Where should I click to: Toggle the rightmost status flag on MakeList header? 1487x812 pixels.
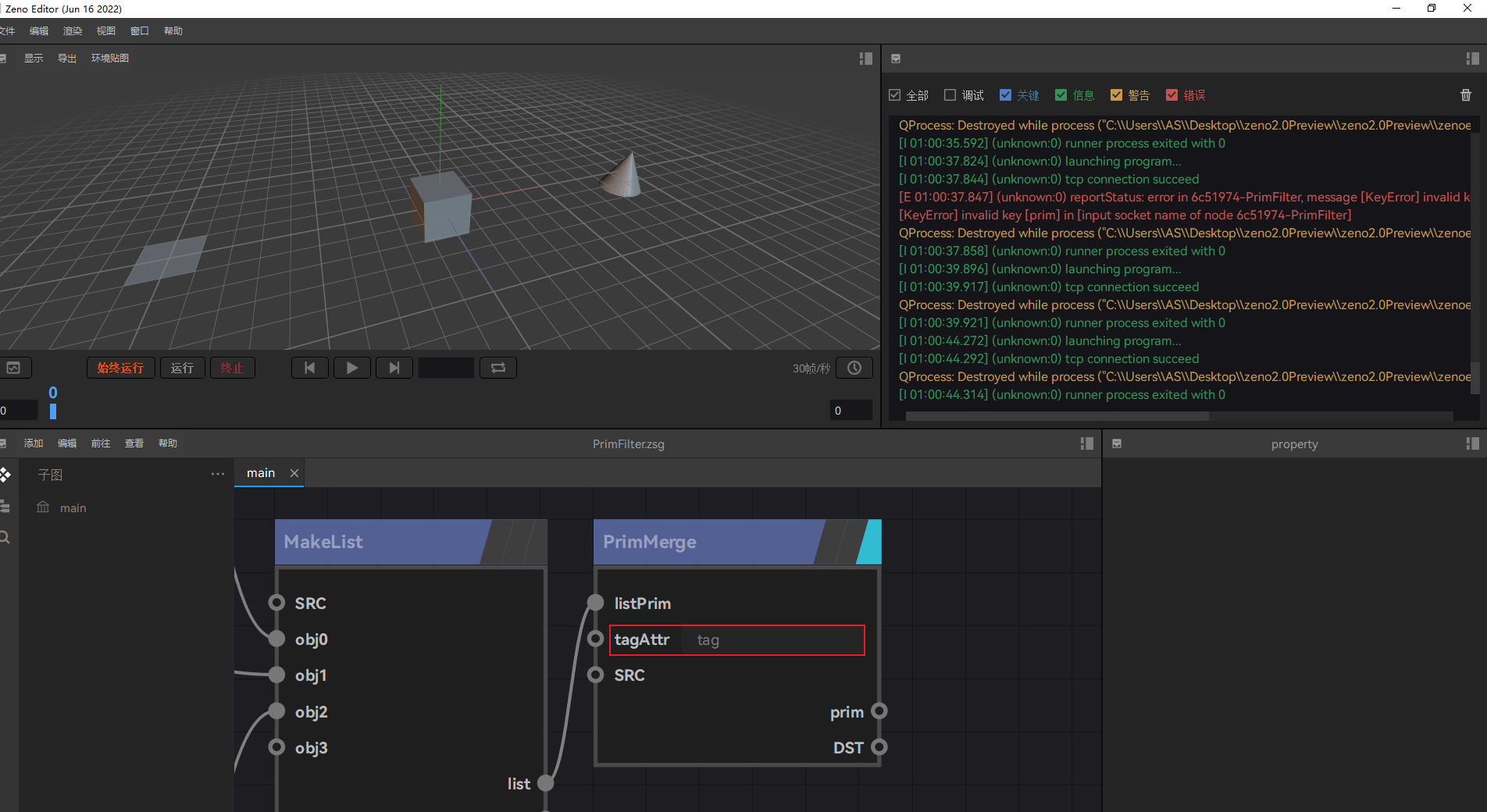point(534,542)
